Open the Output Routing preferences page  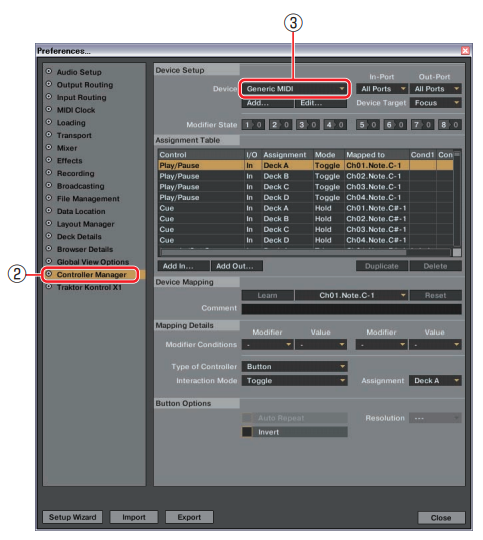tap(84, 85)
